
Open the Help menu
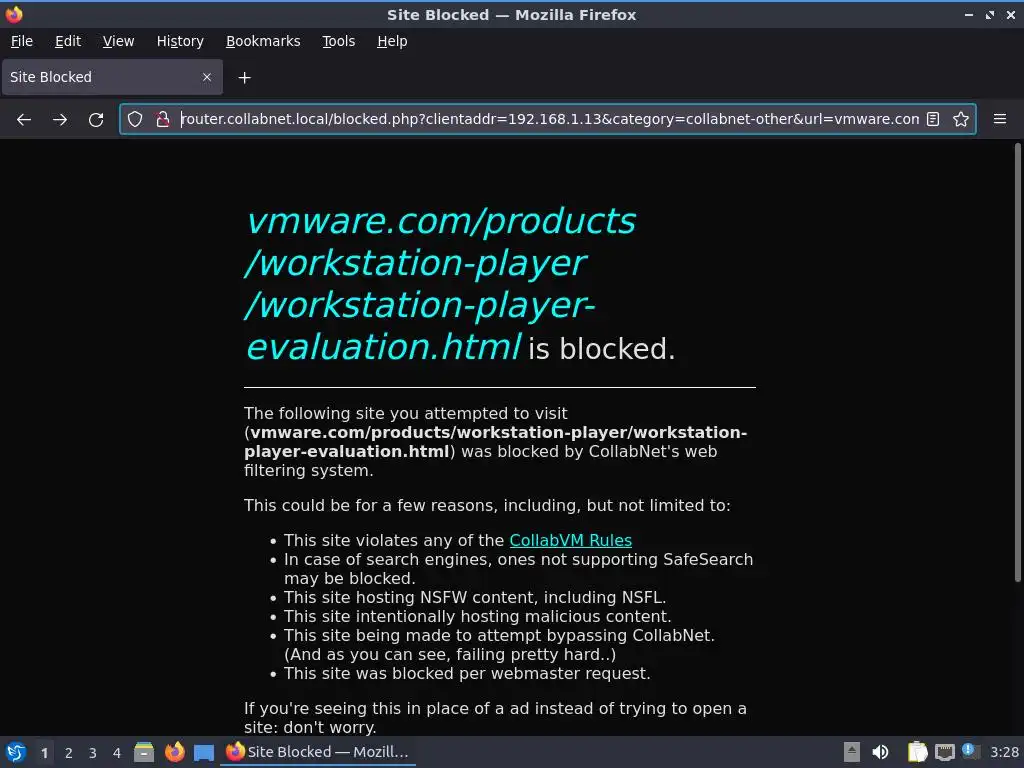tap(392, 41)
